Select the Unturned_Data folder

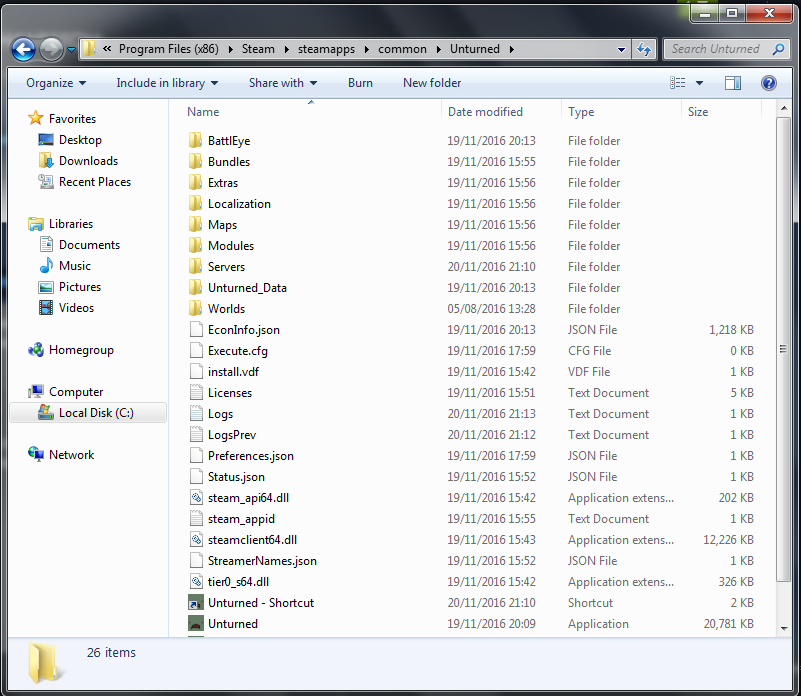point(247,288)
